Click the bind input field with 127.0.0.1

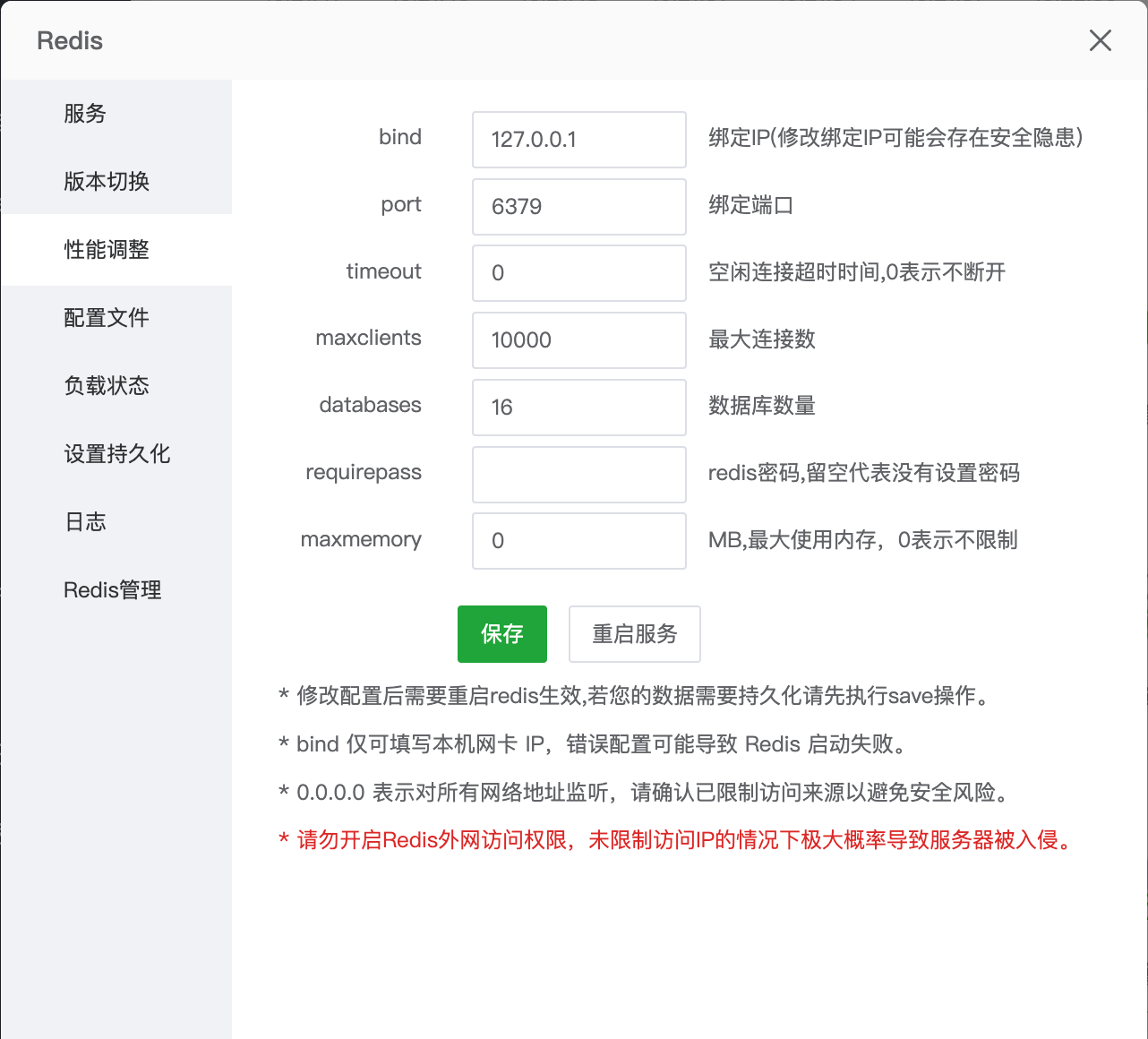click(x=579, y=140)
